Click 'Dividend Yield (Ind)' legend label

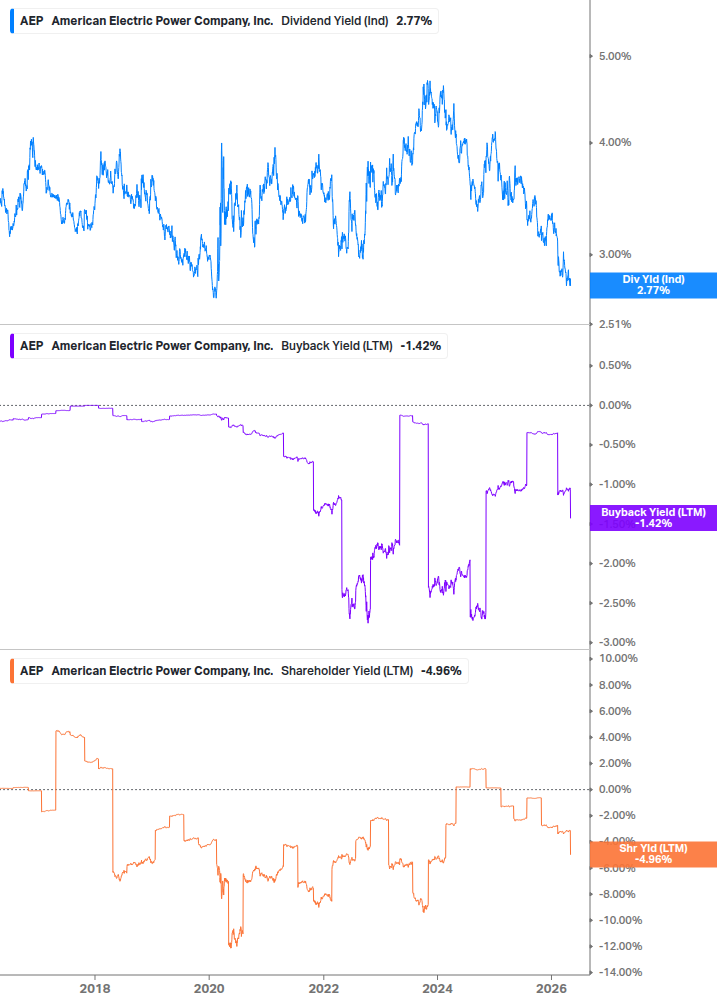[334, 21]
